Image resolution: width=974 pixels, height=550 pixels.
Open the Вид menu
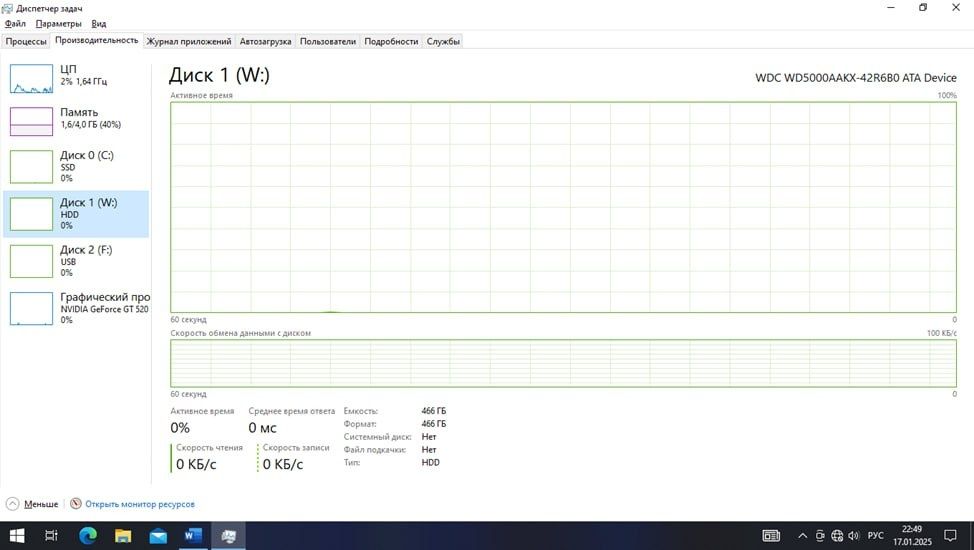(99, 24)
